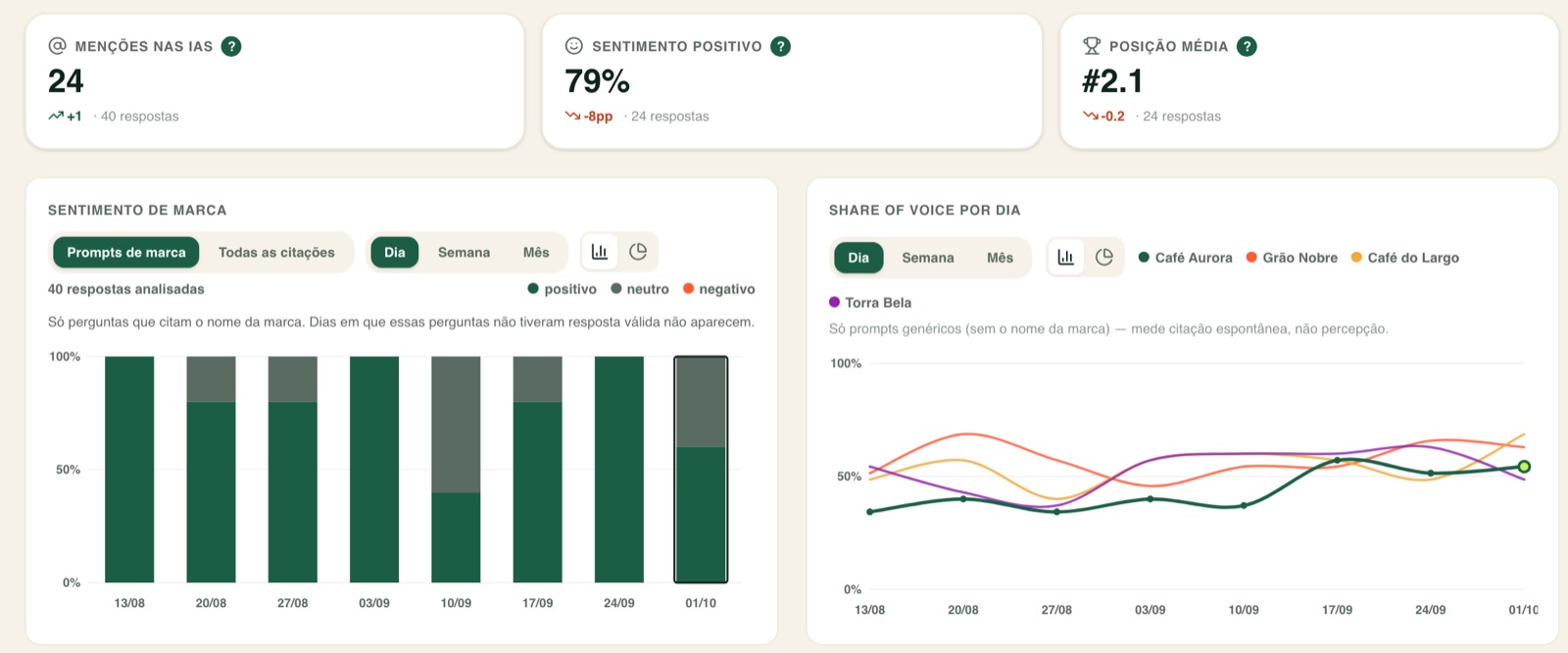The width and height of the screenshot is (1568, 653).
Task: Click Café Aurora data point at 13/08
Action: 870,512
